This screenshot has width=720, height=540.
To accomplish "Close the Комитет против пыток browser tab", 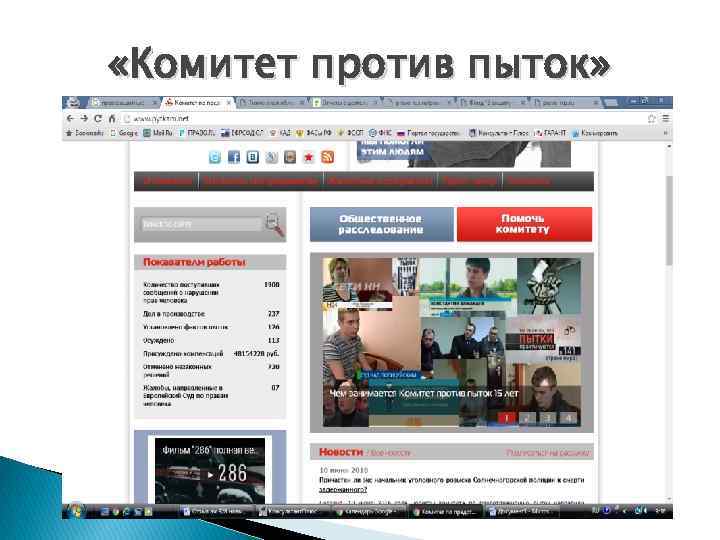I will point(228,103).
